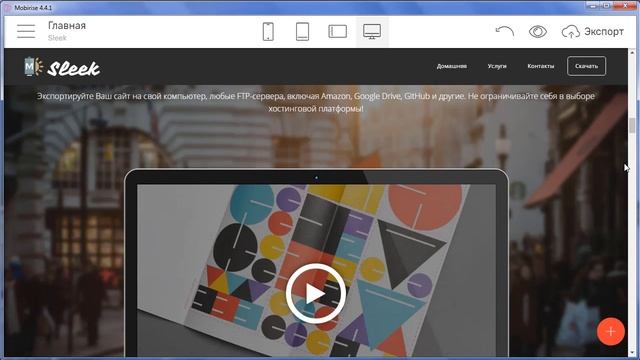Image resolution: width=640 pixels, height=360 pixels.
Task: Click the Скачать nav button
Action: [x=587, y=66]
